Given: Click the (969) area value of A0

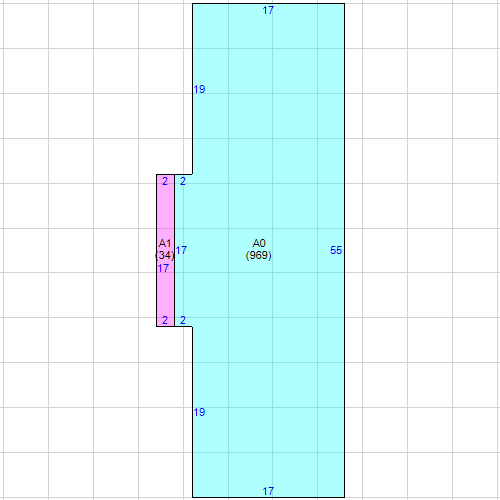Looking at the screenshot, I should click(259, 255).
